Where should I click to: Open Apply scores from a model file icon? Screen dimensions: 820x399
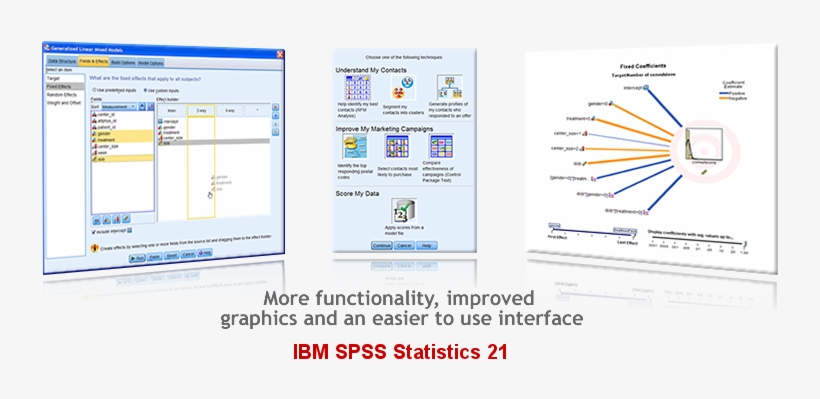coord(404,211)
